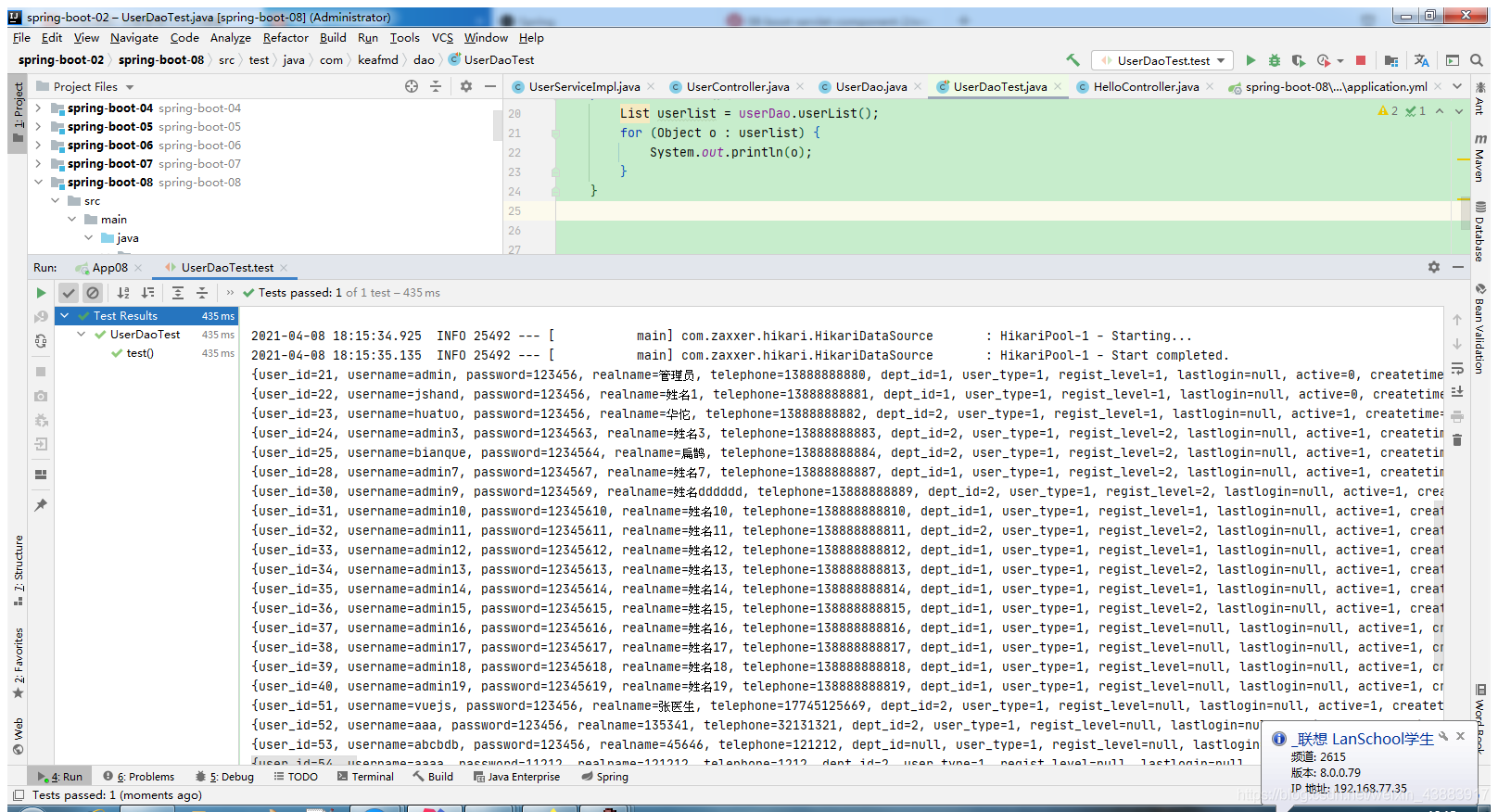The height and width of the screenshot is (812, 1498).
Task: Expand the spring-boot-06 module
Action: tap(38, 146)
